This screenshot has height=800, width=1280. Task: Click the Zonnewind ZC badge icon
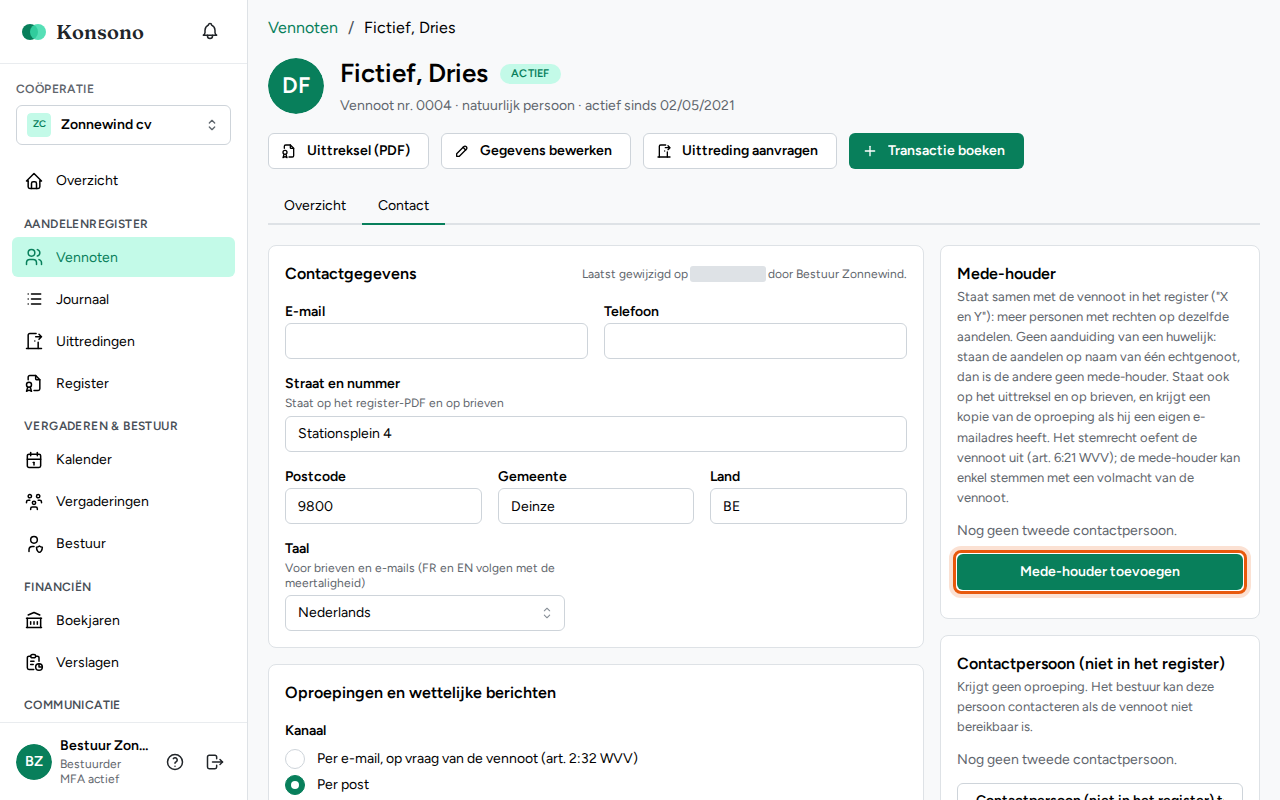39,125
